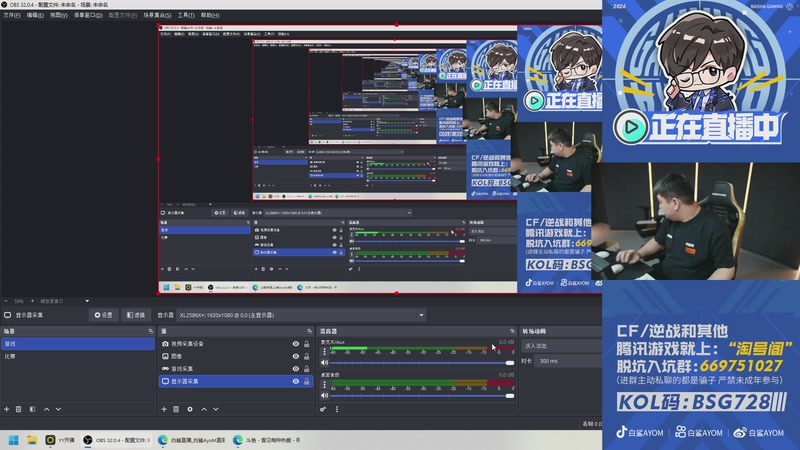Open File Explorer from the taskbar
The height and width of the screenshot is (450, 800).
tap(32, 440)
